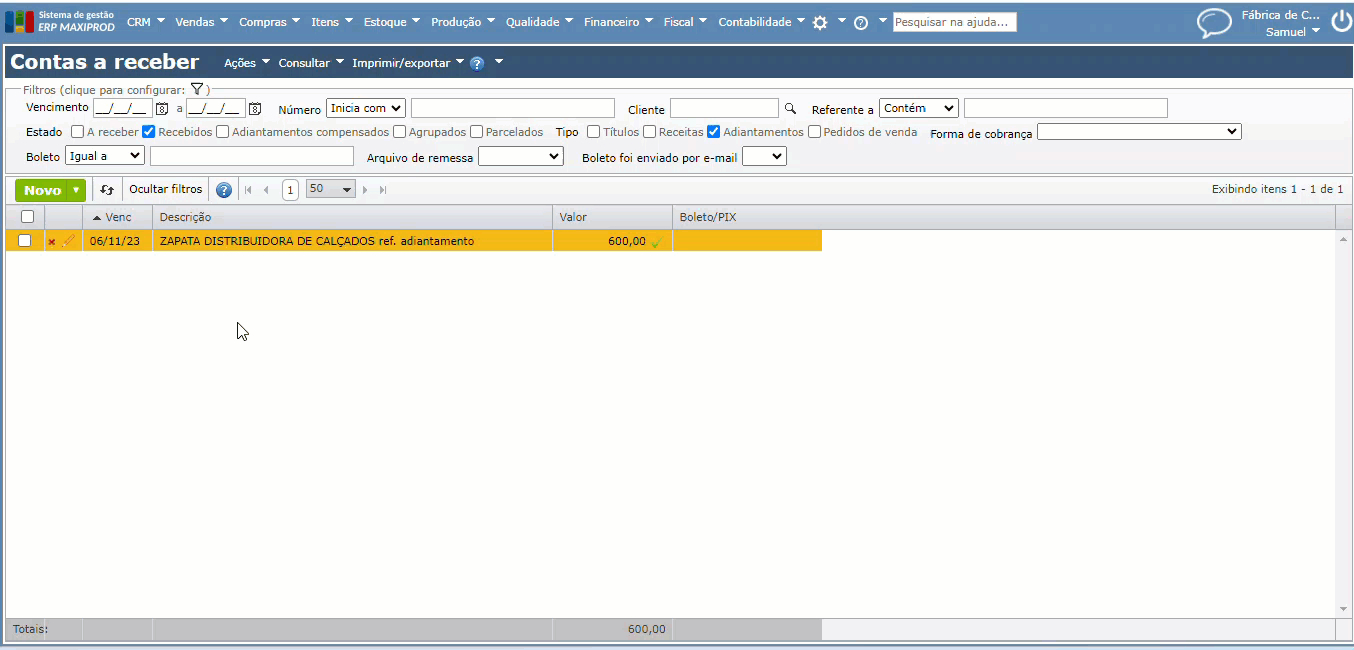1354x650 pixels.
Task: Uncheck the Adiantamentos checkbox
Action: click(x=713, y=132)
